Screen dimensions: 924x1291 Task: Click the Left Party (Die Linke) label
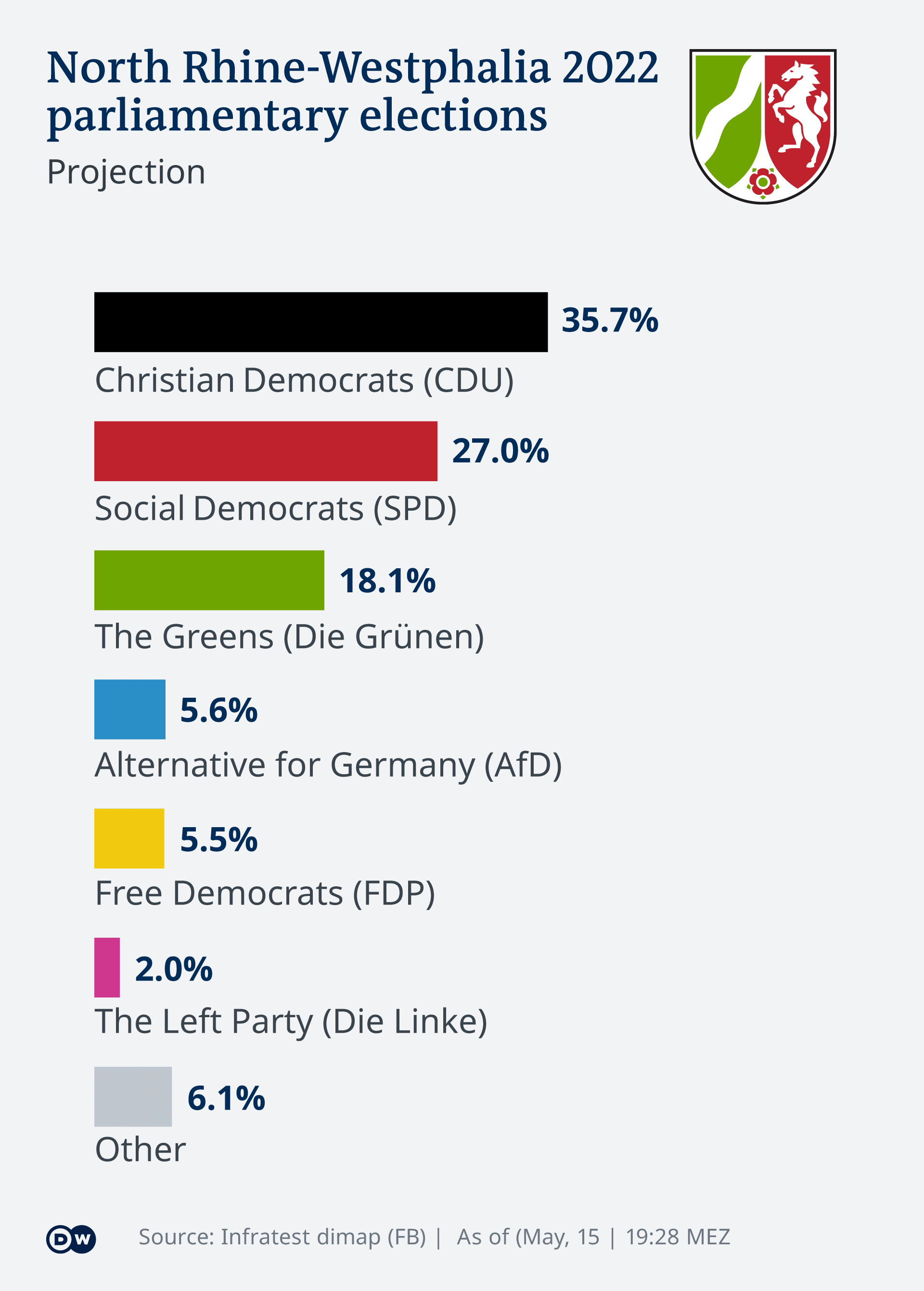point(291,1022)
